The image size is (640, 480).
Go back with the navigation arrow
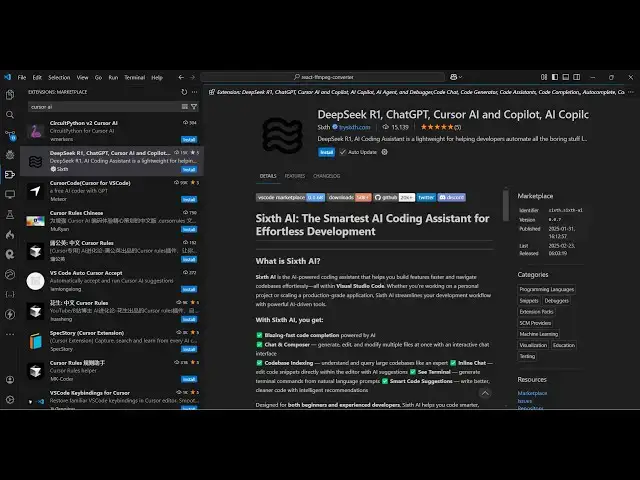click(181, 77)
